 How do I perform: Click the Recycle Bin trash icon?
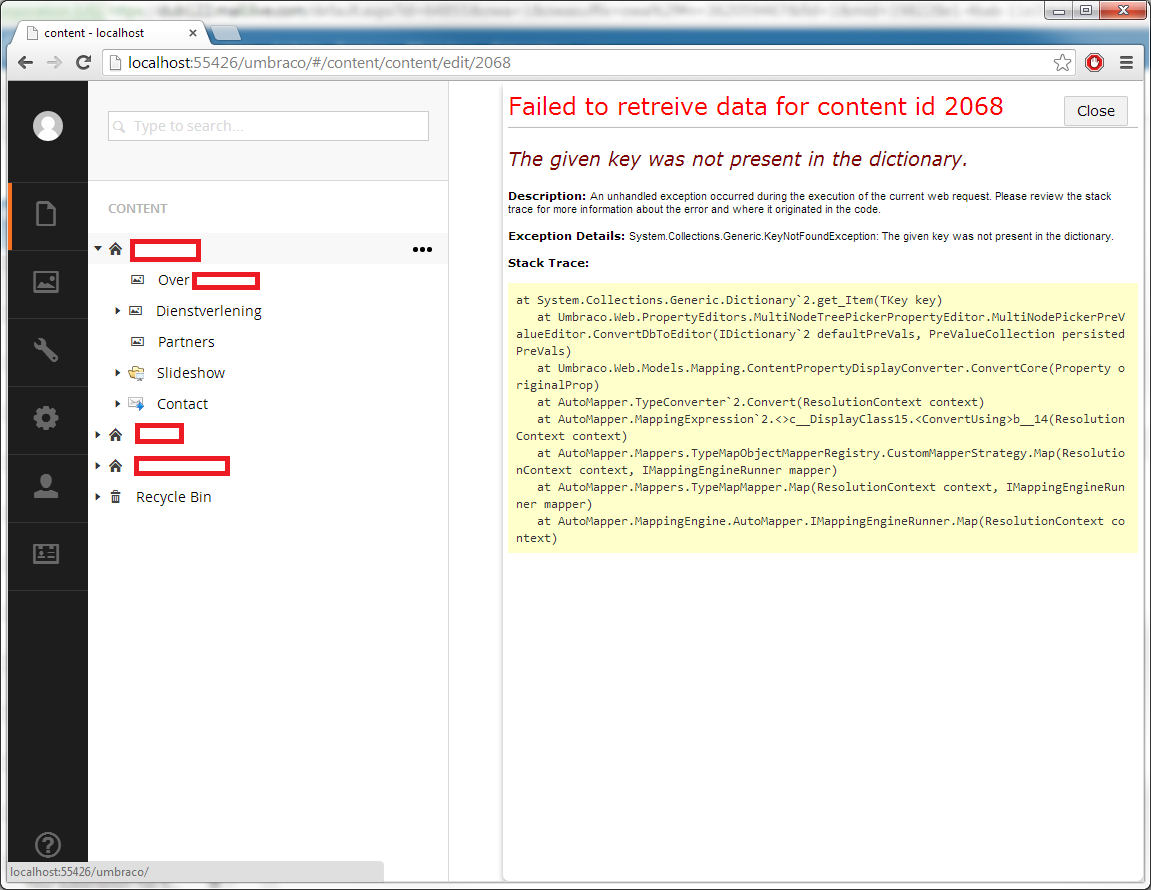[x=115, y=497]
